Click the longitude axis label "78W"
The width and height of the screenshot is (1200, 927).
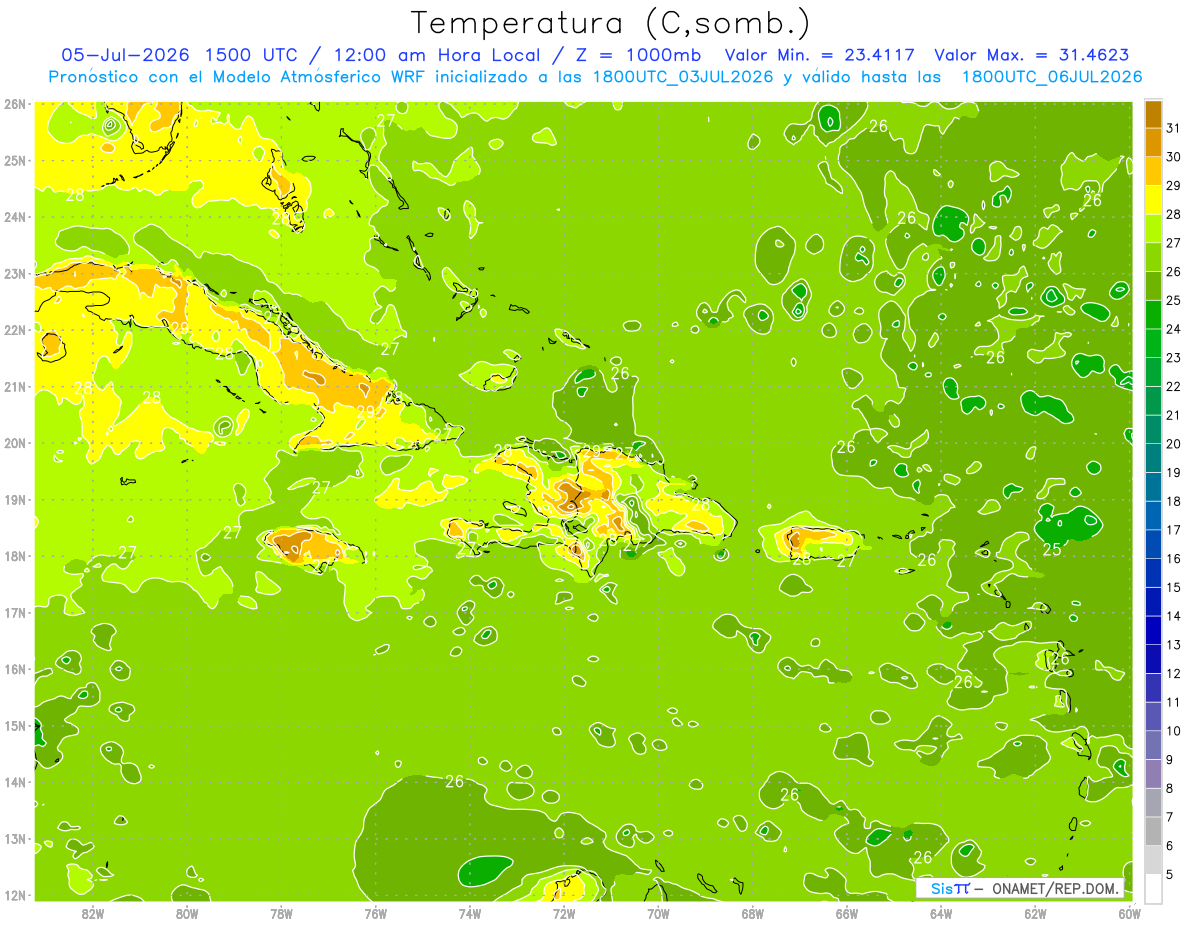(281, 913)
